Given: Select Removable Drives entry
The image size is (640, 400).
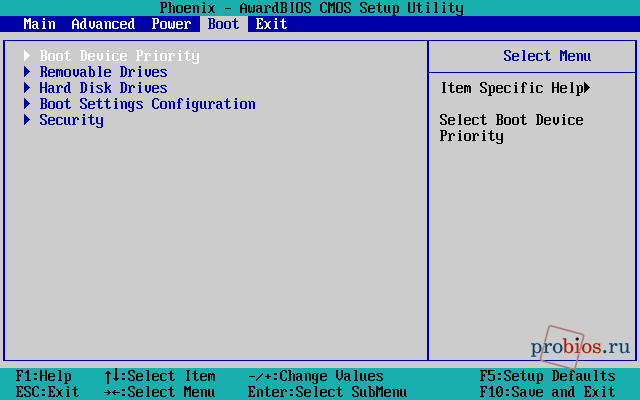Looking at the screenshot, I should coord(103,72).
